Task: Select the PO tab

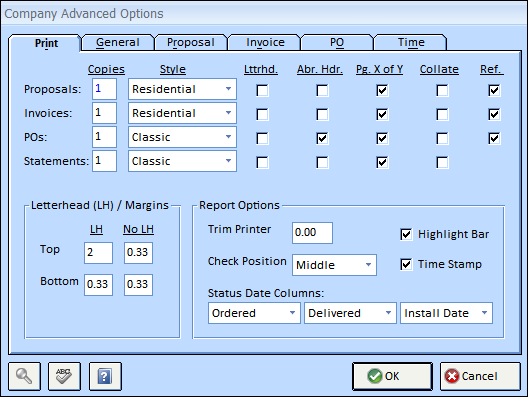Action: tap(337, 42)
